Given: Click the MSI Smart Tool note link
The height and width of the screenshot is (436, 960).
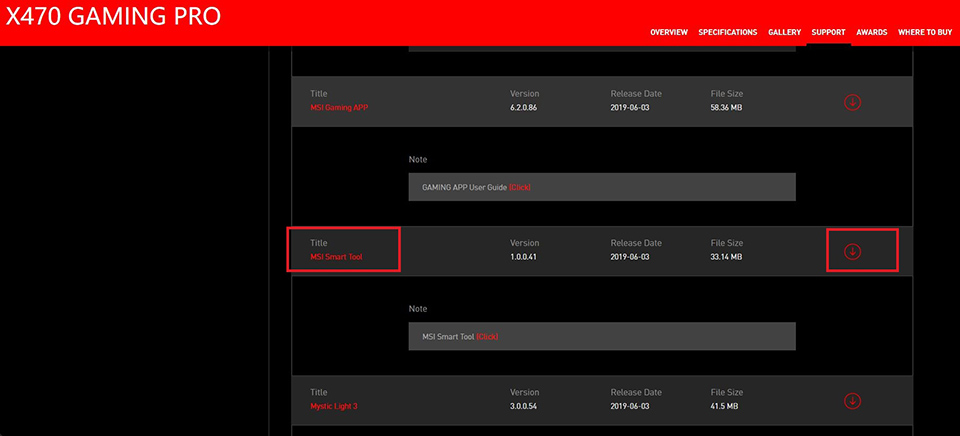Looking at the screenshot, I should 487,337.
